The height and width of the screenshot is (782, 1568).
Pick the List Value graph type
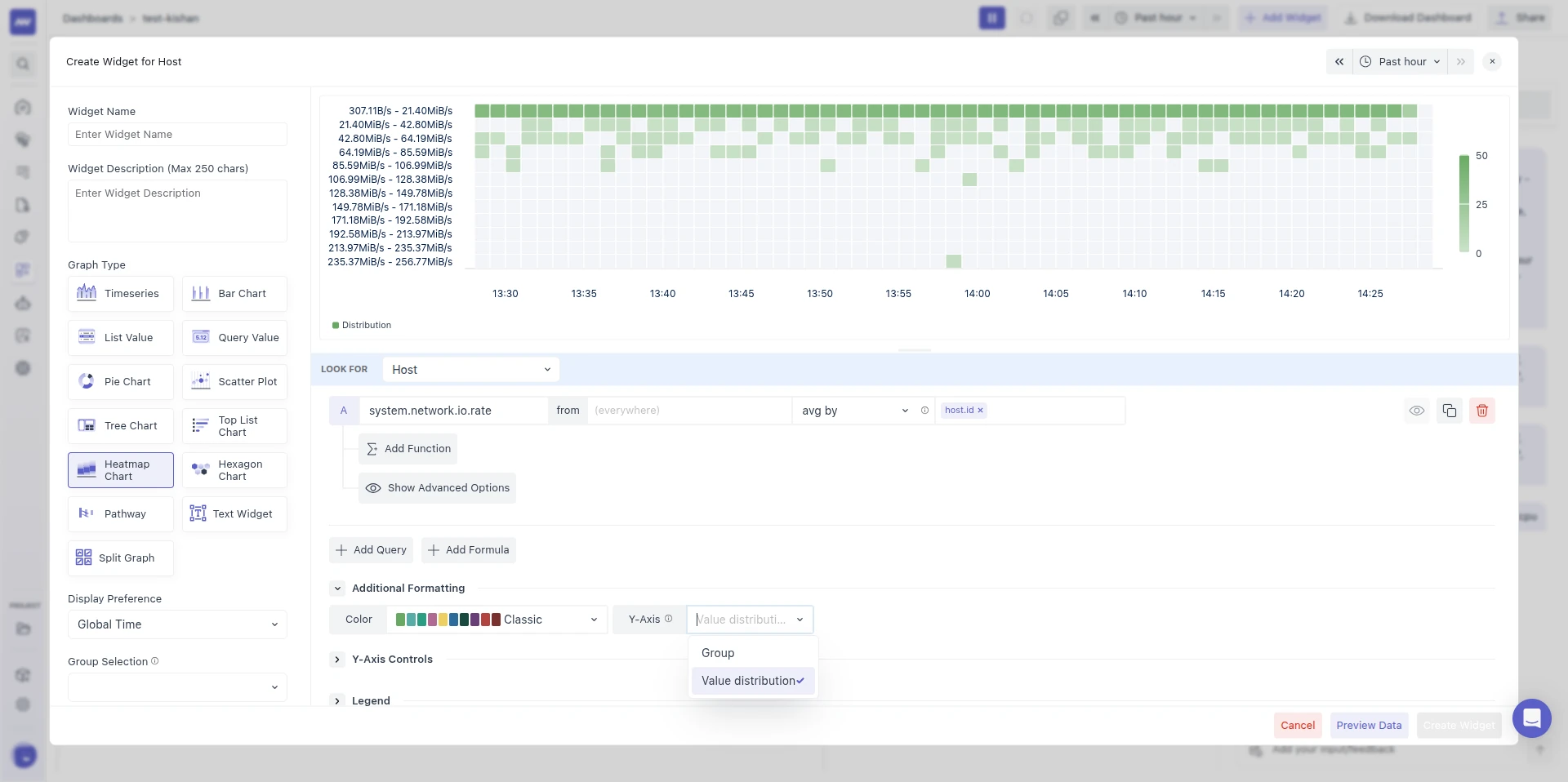coord(121,338)
